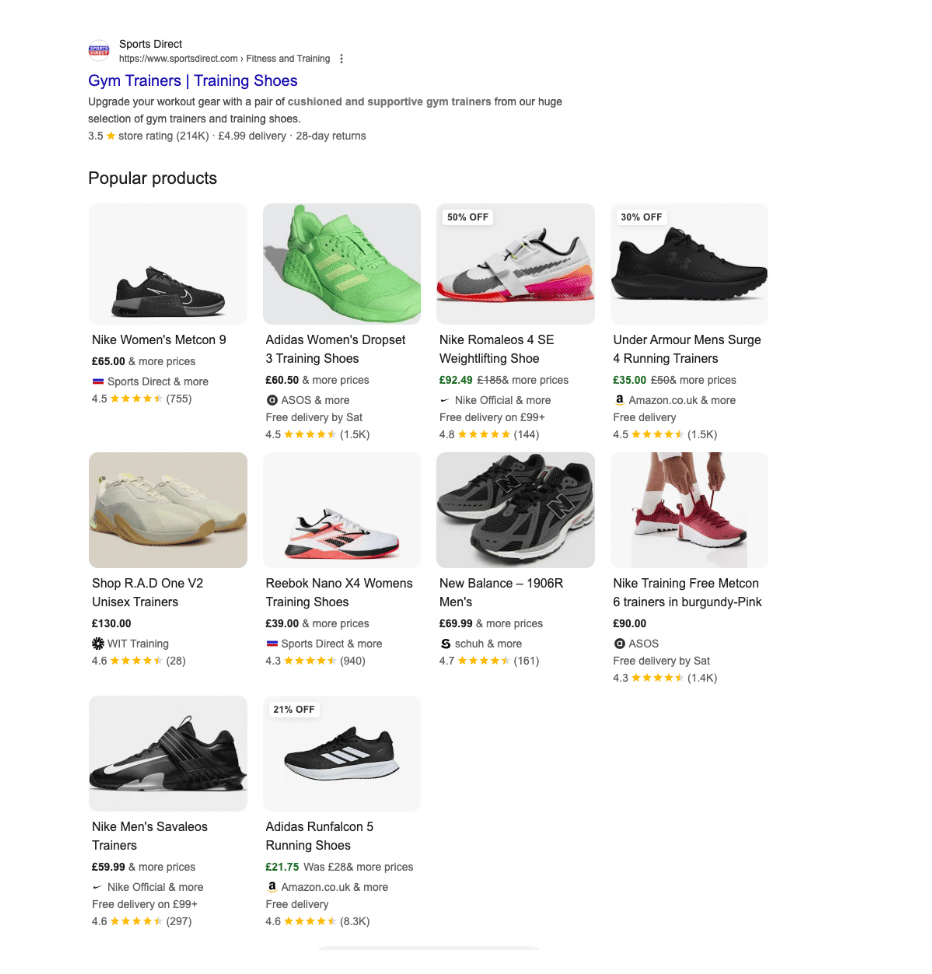Click the Nike Romaleos 4 SE product image
932x974 pixels.
click(515, 264)
